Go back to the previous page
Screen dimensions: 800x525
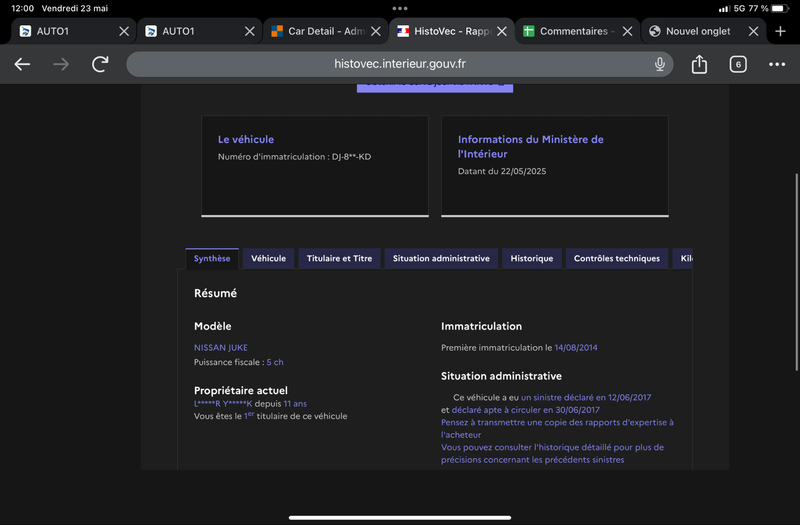[22, 64]
